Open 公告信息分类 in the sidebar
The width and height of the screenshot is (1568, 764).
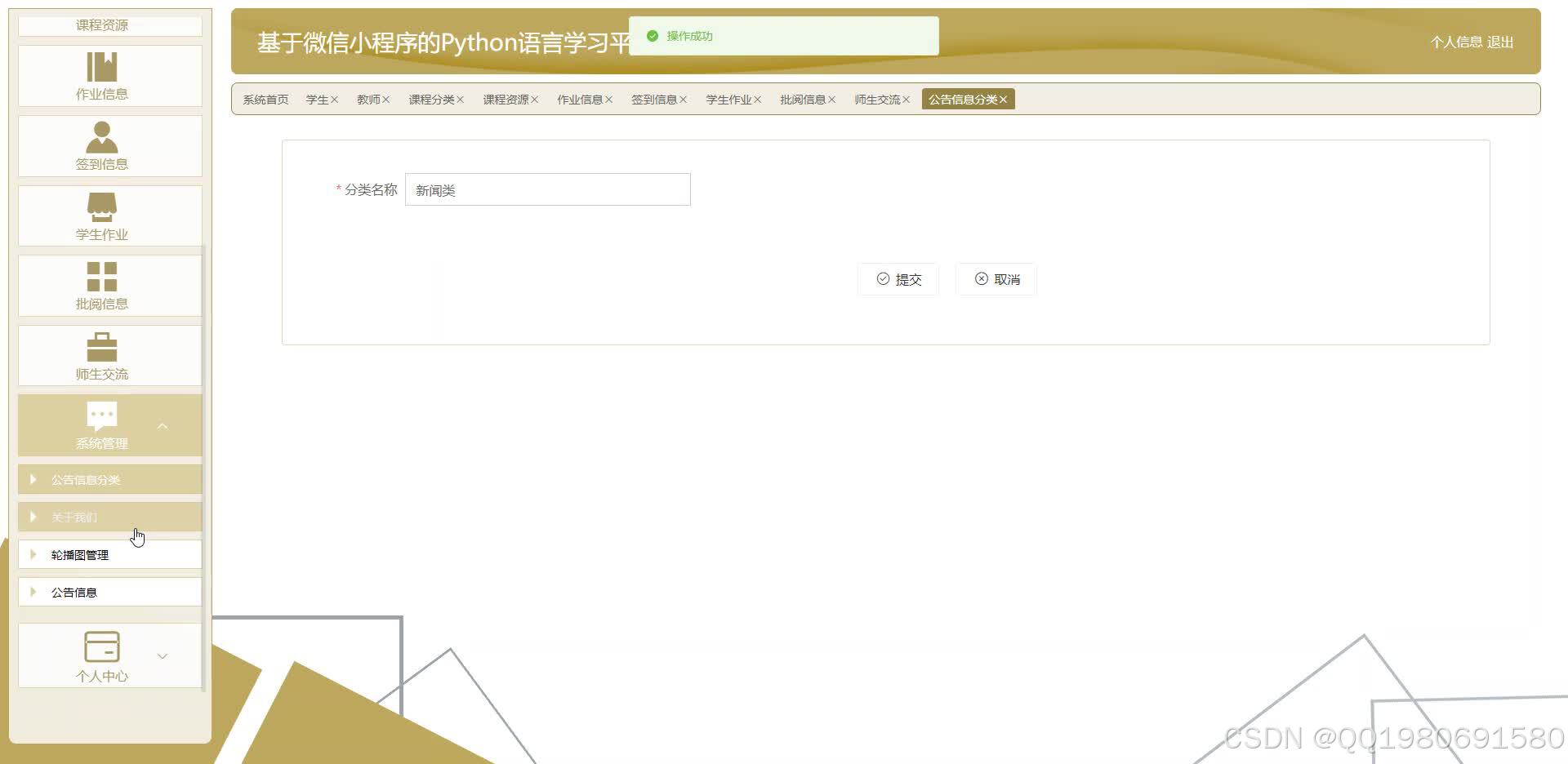87,479
